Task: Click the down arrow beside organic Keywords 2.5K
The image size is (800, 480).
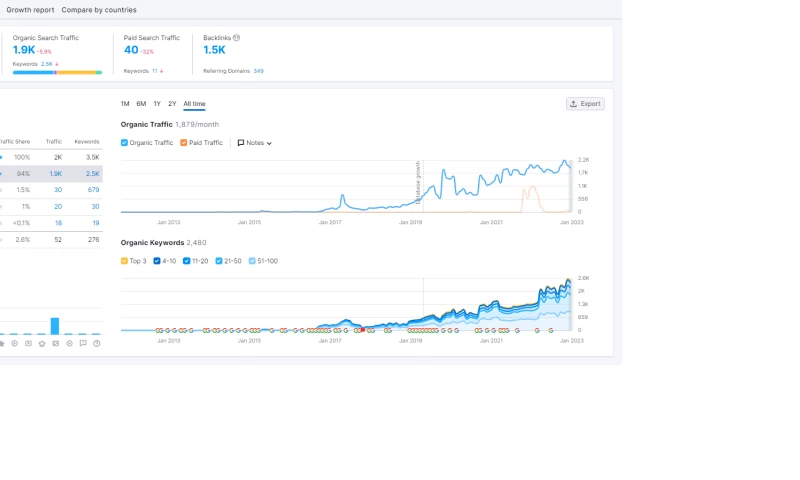Action: [x=57, y=64]
